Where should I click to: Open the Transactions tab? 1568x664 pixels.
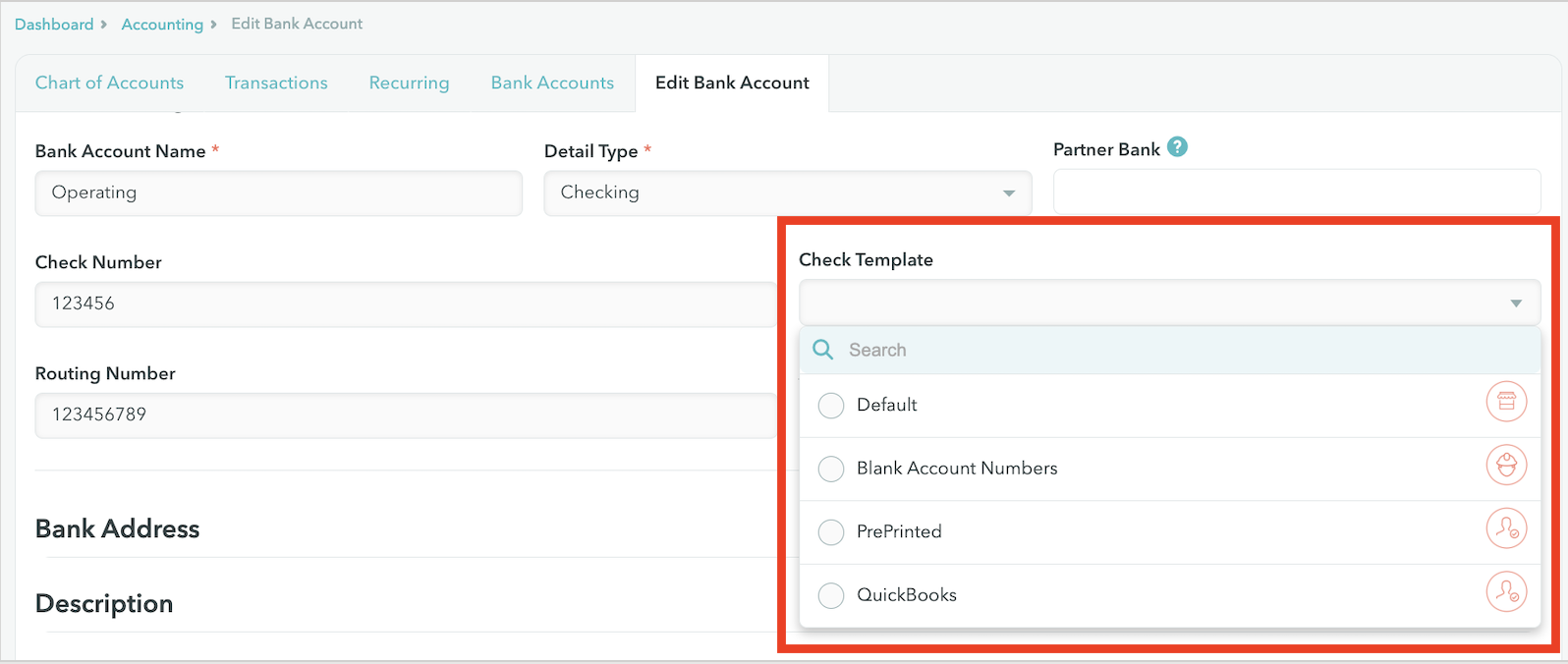(276, 83)
